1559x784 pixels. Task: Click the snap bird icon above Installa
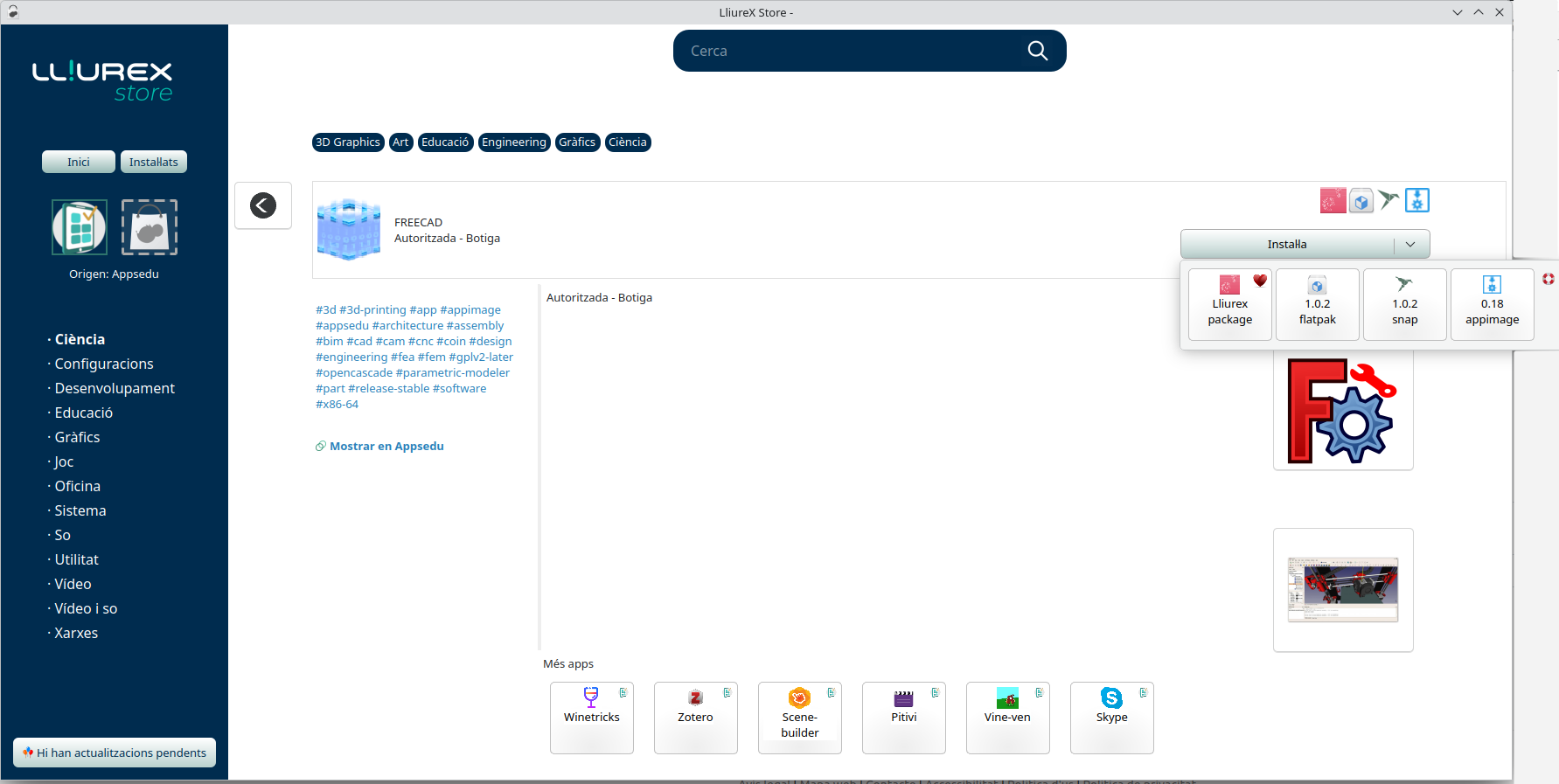point(1388,200)
